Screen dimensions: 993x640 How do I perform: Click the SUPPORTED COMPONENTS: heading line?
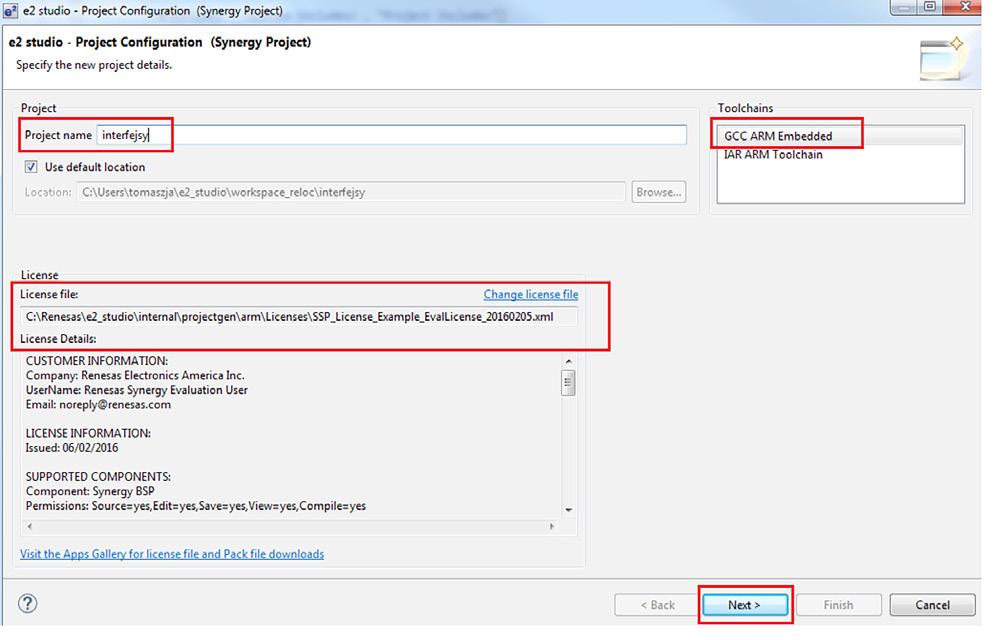tap(98, 477)
